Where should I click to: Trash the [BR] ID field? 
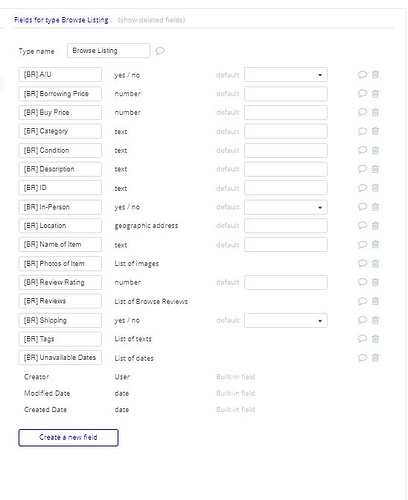[375, 188]
